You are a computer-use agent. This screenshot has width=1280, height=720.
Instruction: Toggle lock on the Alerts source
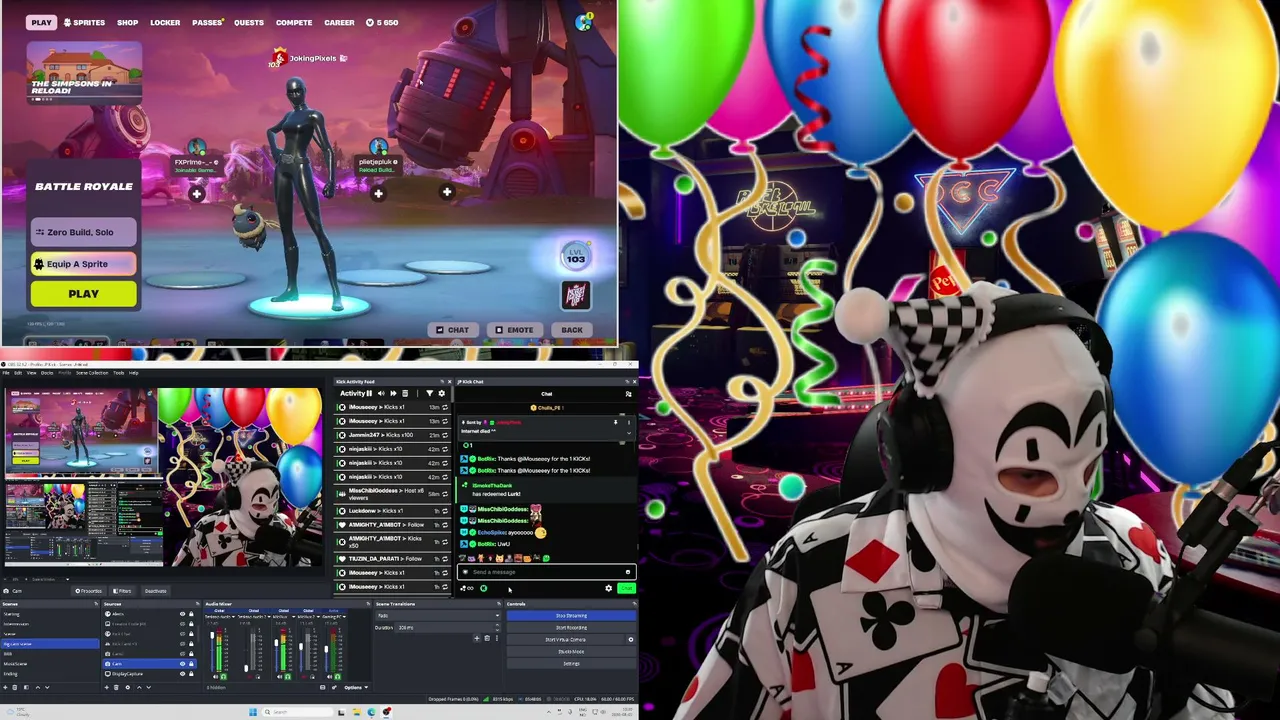pyautogui.click(x=191, y=614)
